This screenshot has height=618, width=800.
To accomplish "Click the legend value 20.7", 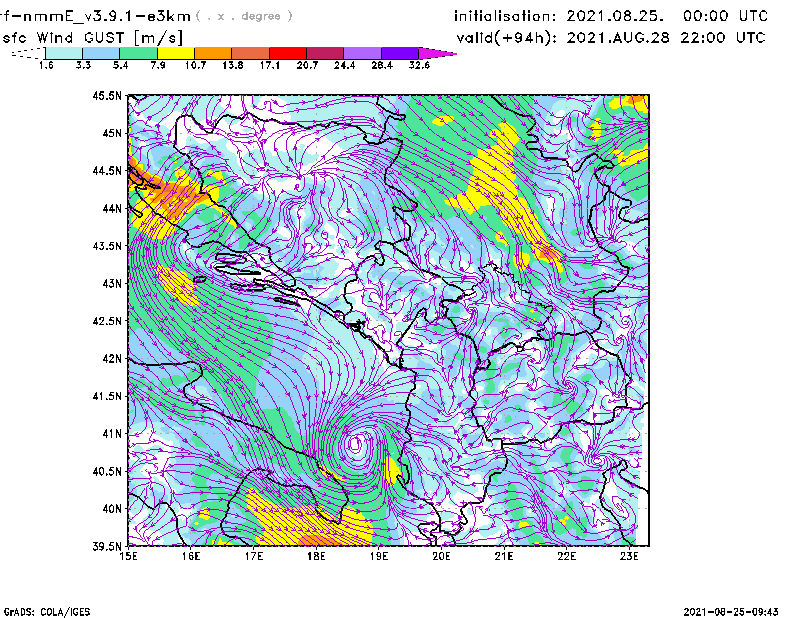I will tap(307, 65).
